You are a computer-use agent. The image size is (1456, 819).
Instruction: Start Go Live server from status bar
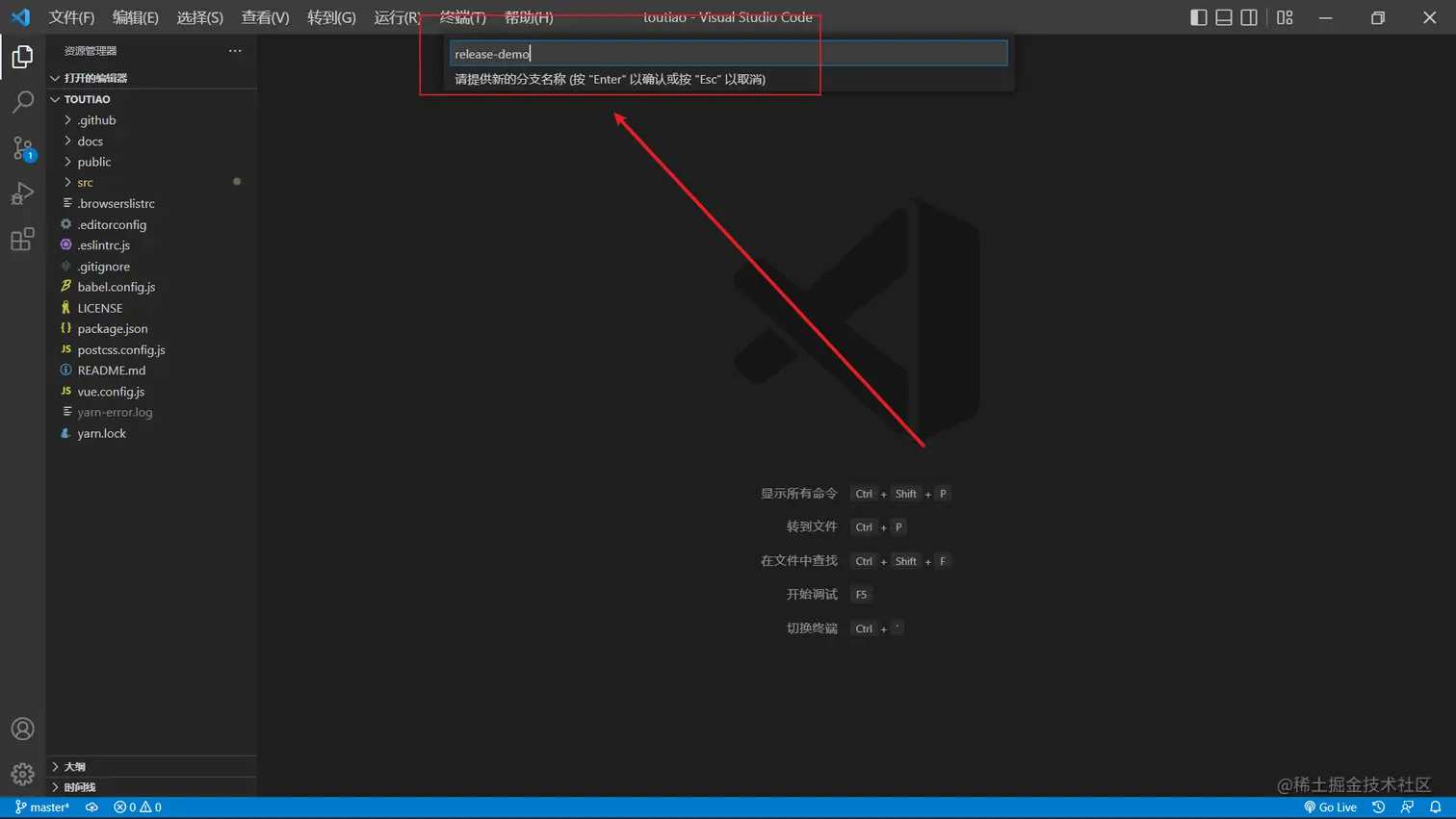tap(1330, 807)
